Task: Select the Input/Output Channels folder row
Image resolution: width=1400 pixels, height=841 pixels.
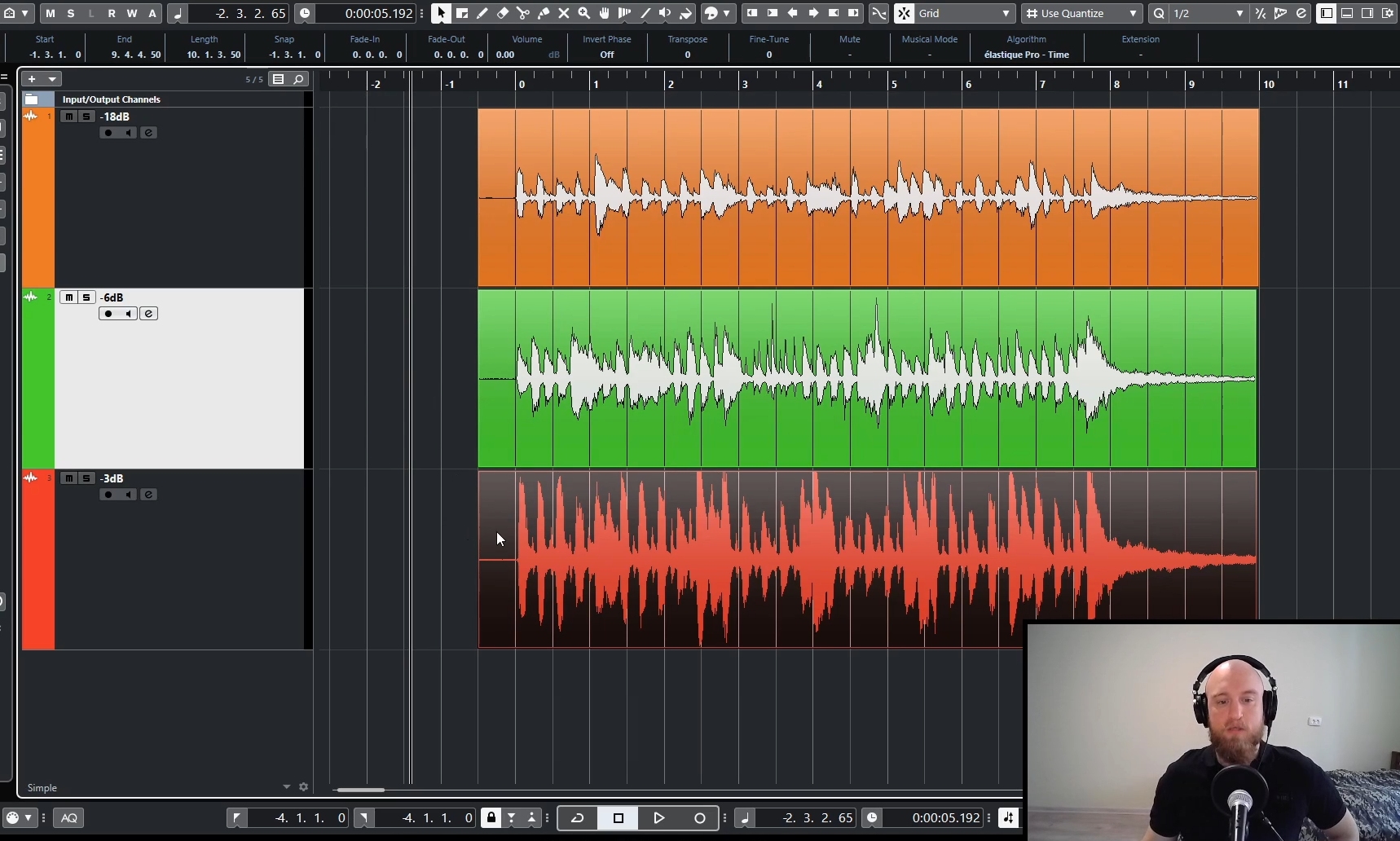Action: (x=167, y=99)
